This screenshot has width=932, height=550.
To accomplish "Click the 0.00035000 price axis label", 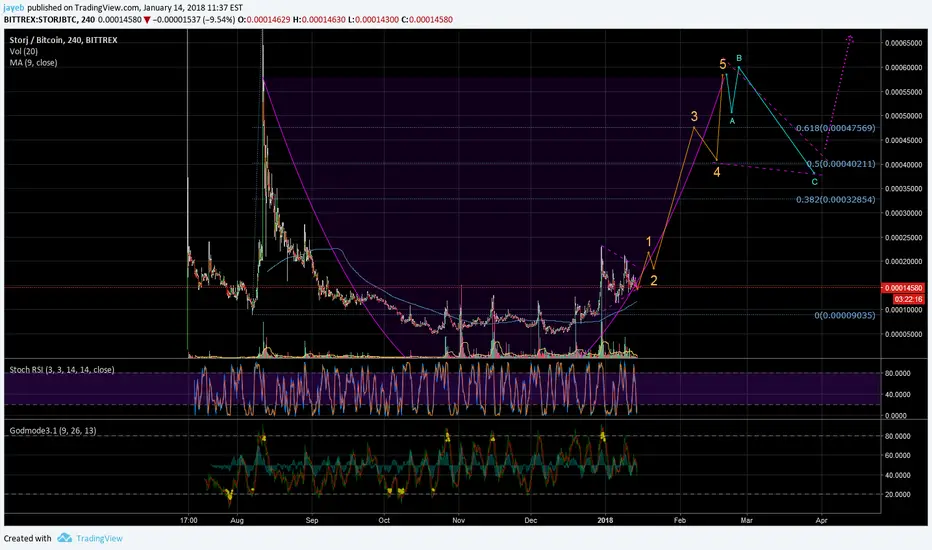I will click(x=903, y=188).
